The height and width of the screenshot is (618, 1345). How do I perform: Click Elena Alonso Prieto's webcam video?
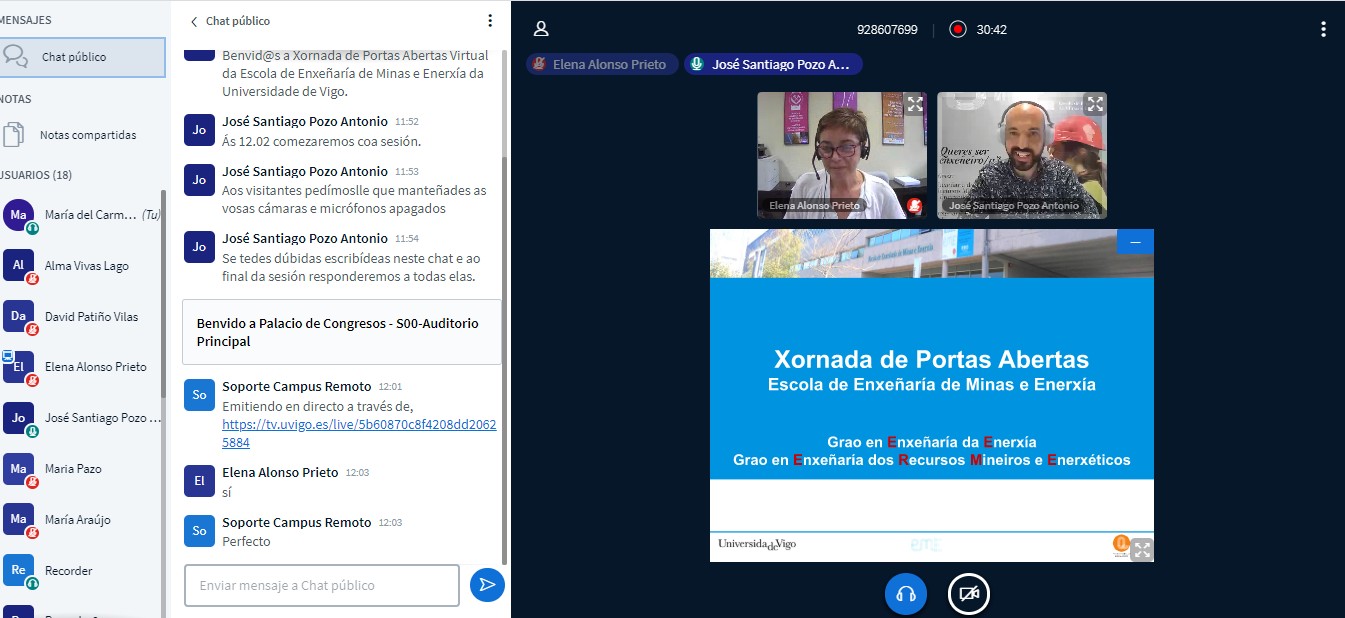842,155
